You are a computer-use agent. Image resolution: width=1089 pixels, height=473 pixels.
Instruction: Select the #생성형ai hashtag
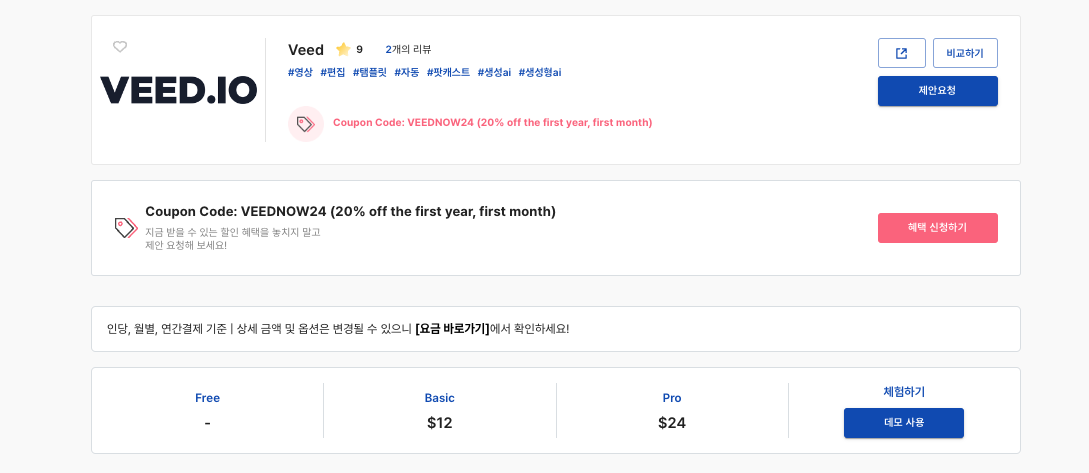tap(540, 72)
